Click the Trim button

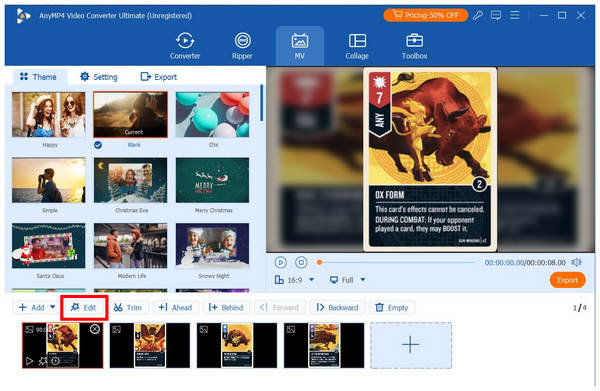coord(128,308)
